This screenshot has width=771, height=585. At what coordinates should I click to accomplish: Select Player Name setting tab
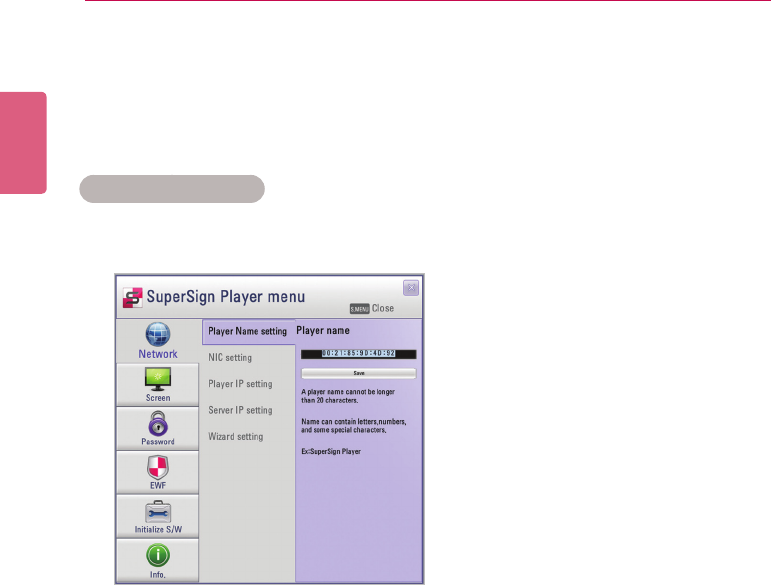tap(248, 331)
